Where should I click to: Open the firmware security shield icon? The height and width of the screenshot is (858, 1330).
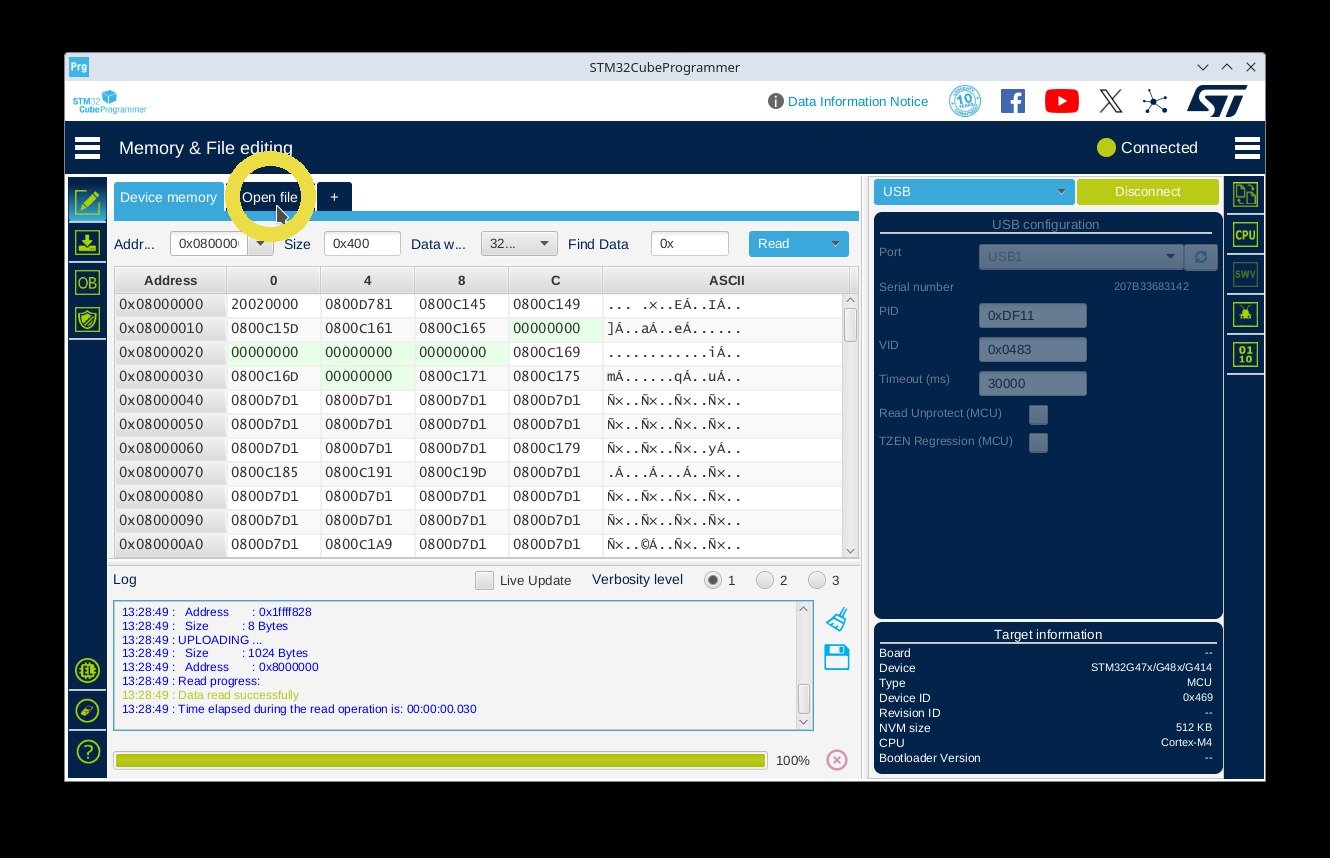pyautogui.click(x=87, y=320)
